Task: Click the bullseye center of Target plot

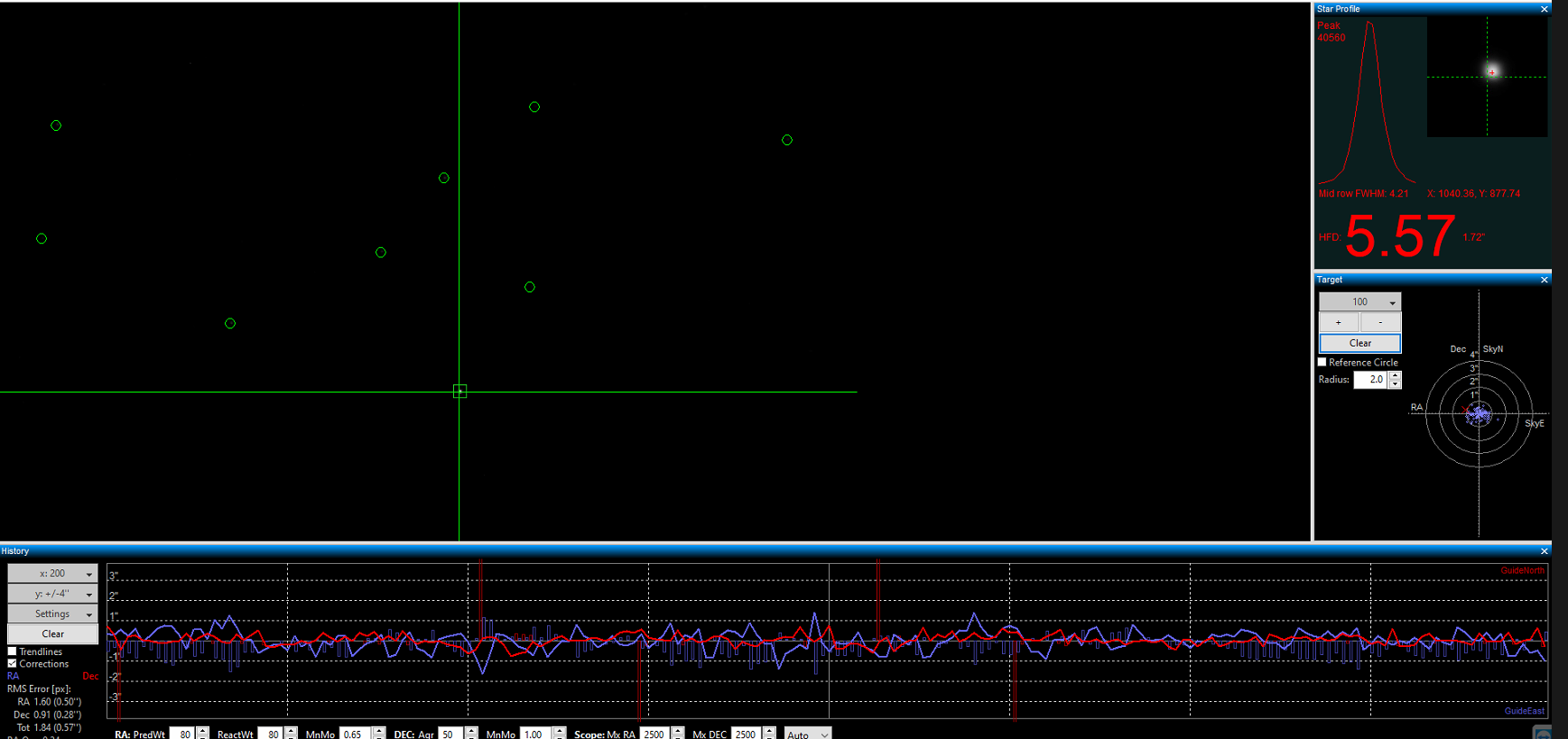Action: tap(1479, 414)
